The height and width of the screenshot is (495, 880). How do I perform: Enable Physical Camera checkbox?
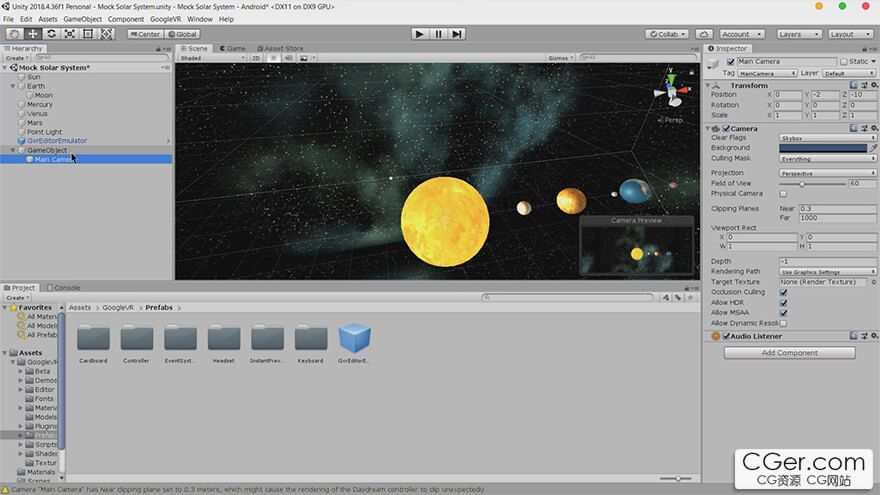pyautogui.click(x=783, y=194)
